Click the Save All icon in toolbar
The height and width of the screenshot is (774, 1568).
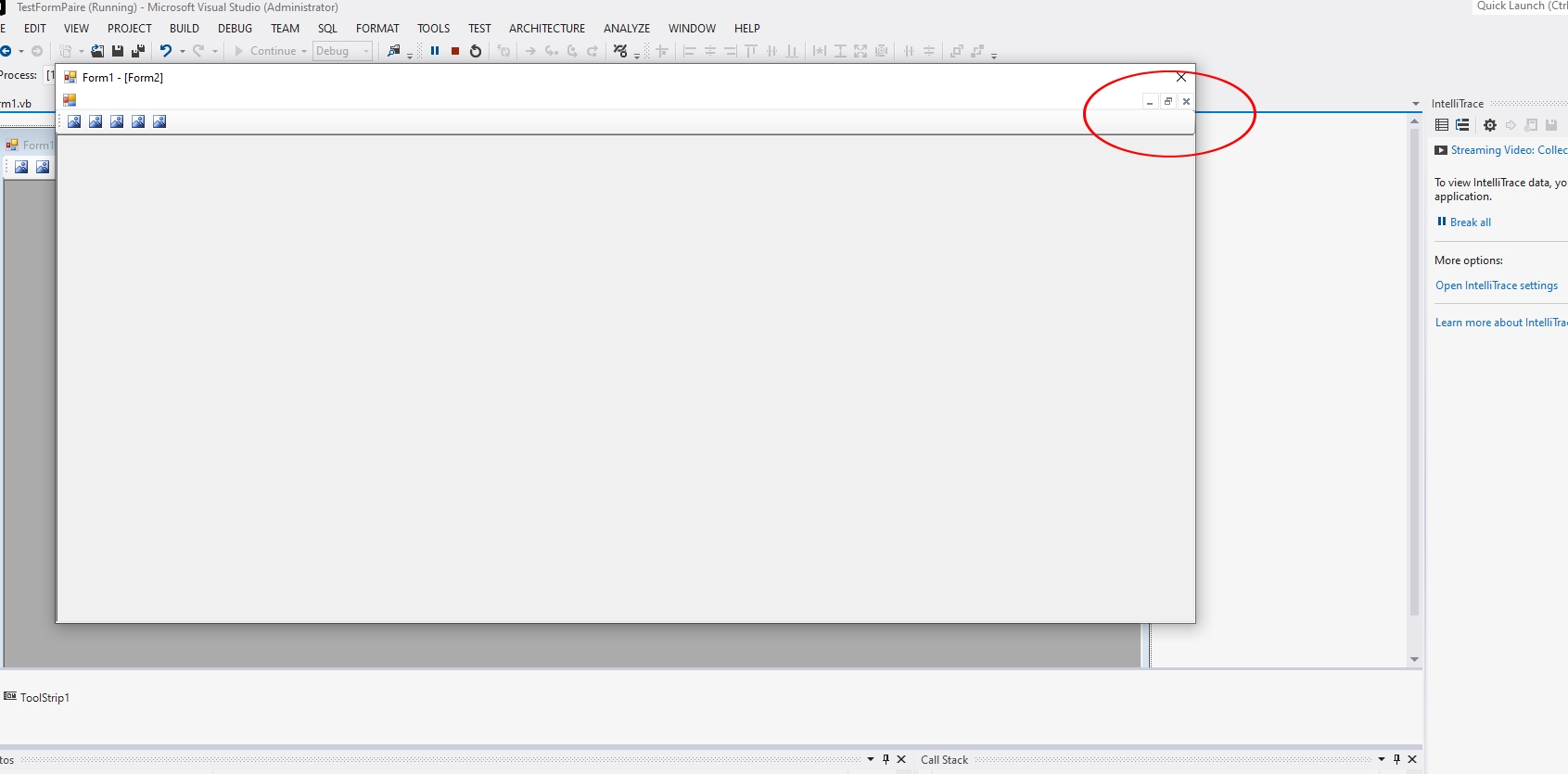click(x=138, y=51)
